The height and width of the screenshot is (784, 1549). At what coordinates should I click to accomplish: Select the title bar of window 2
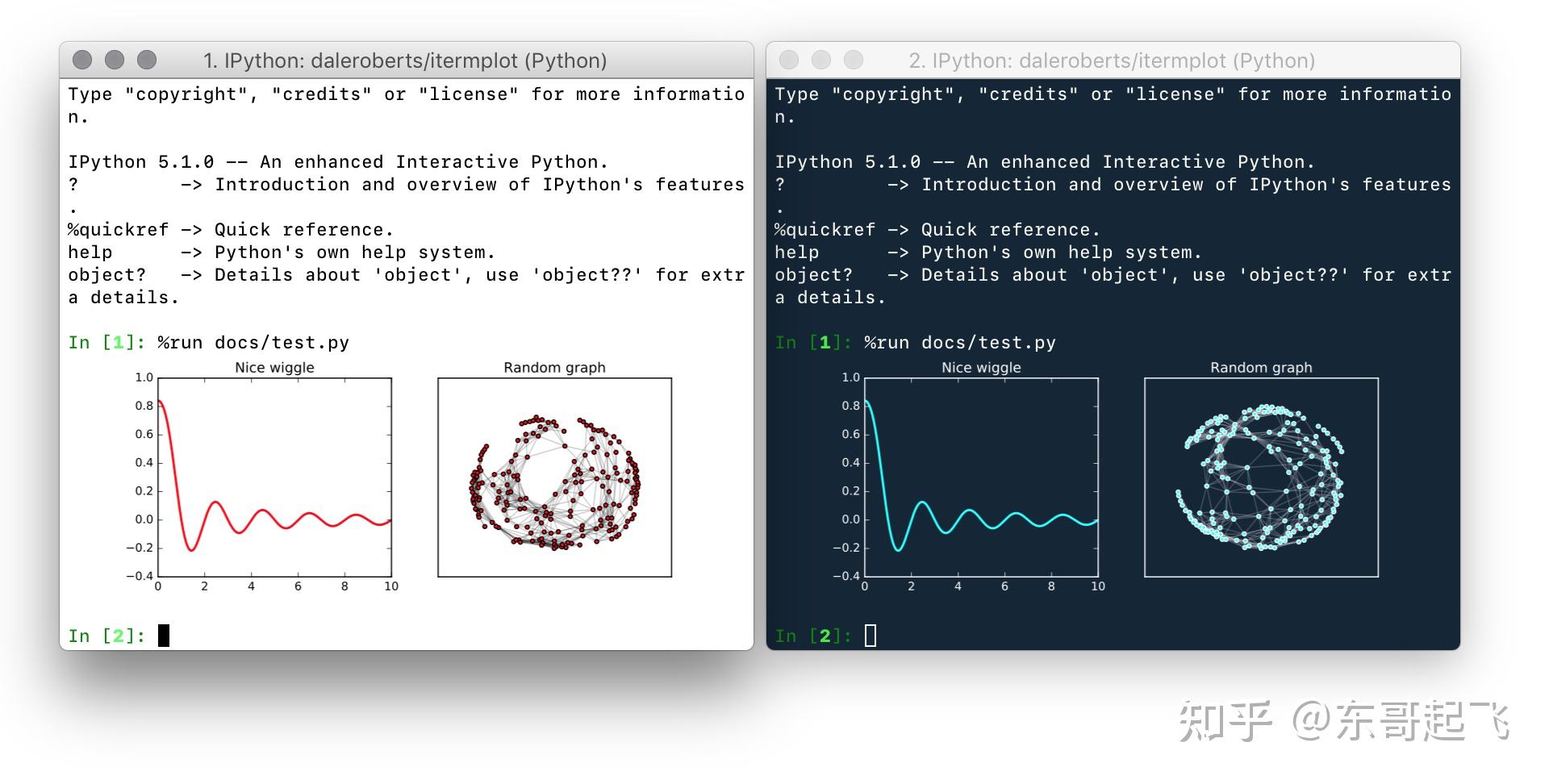[x=1113, y=60]
